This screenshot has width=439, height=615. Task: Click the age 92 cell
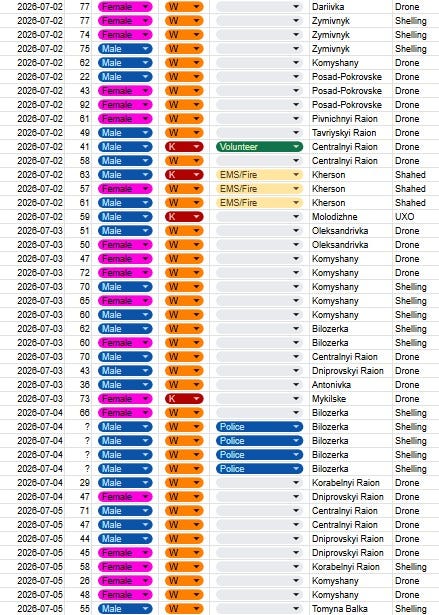point(78,105)
